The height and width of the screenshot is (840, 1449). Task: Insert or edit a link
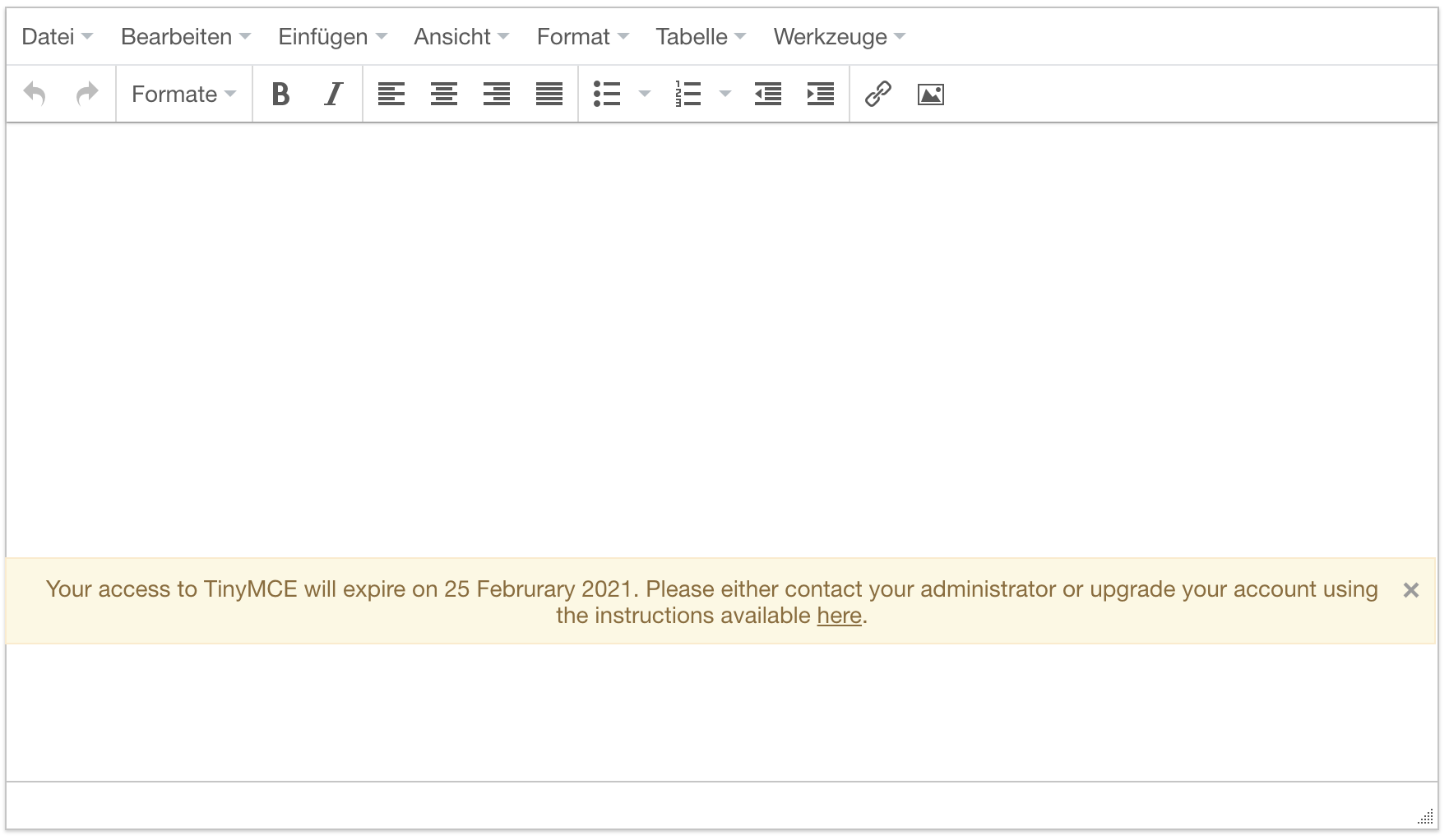click(x=878, y=94)
